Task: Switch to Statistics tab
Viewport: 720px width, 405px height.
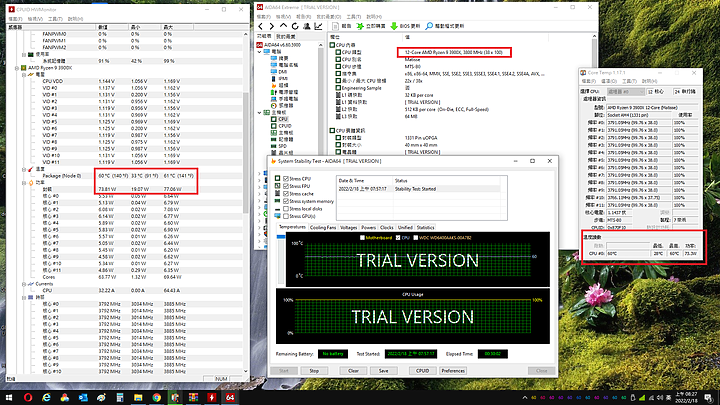Action: coord(425,228)
